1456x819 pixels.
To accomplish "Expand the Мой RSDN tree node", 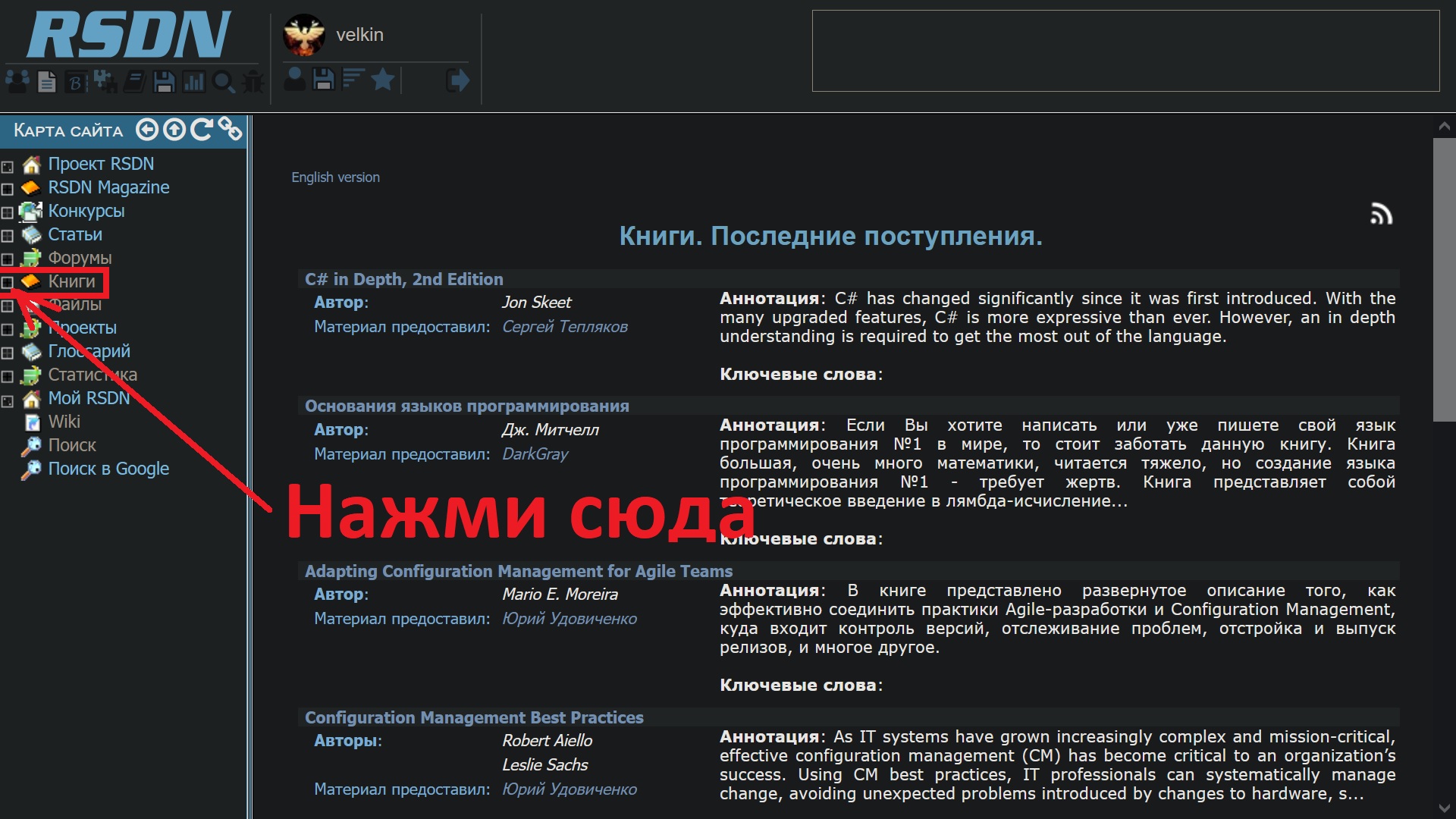I will pyautogui.click(x=8, y=400).
